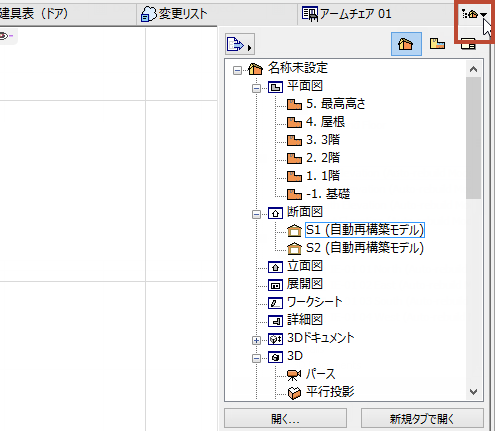Select the Project Map view button
The image size is (495, 431).
(406, 44)
